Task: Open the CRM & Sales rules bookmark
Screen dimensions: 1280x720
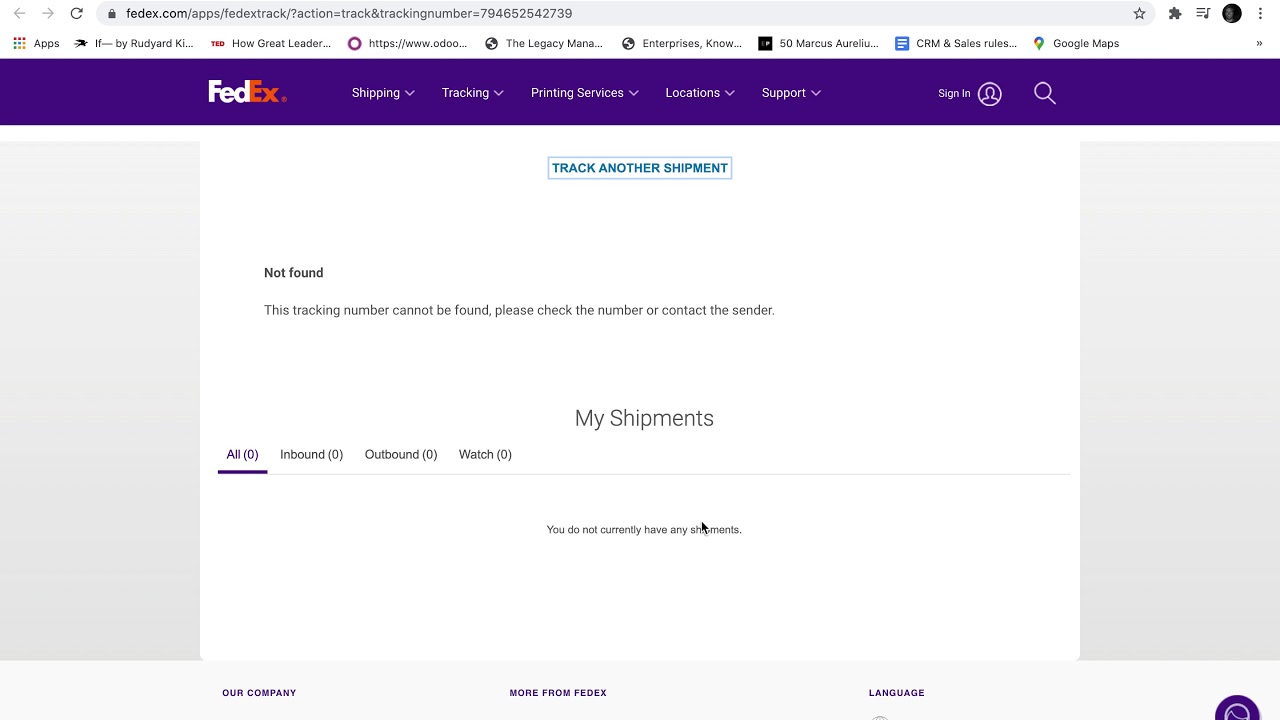Action: point(956,43)
